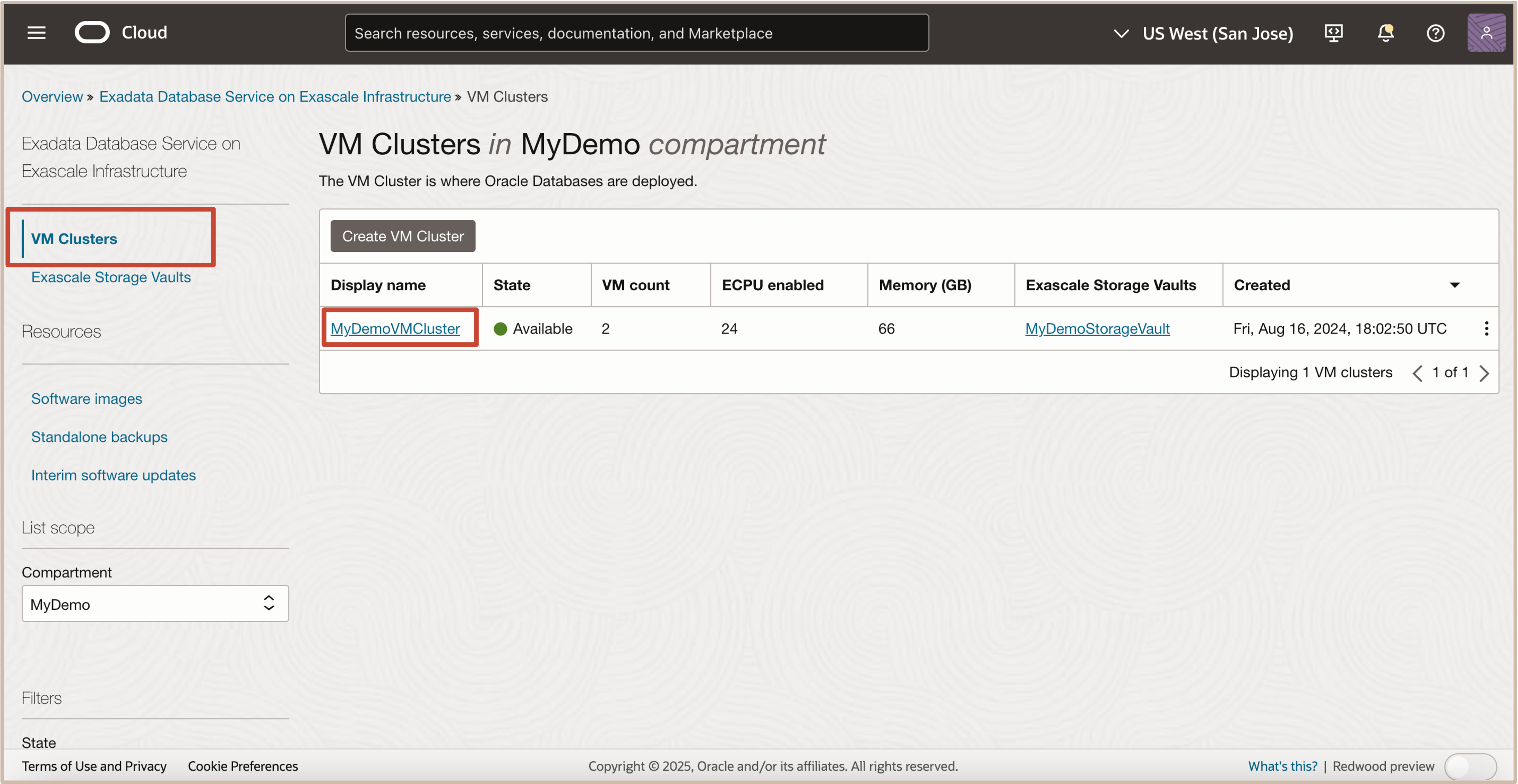Open the help question mark menu
The image size is (1518, 784).
(1435, 33)
